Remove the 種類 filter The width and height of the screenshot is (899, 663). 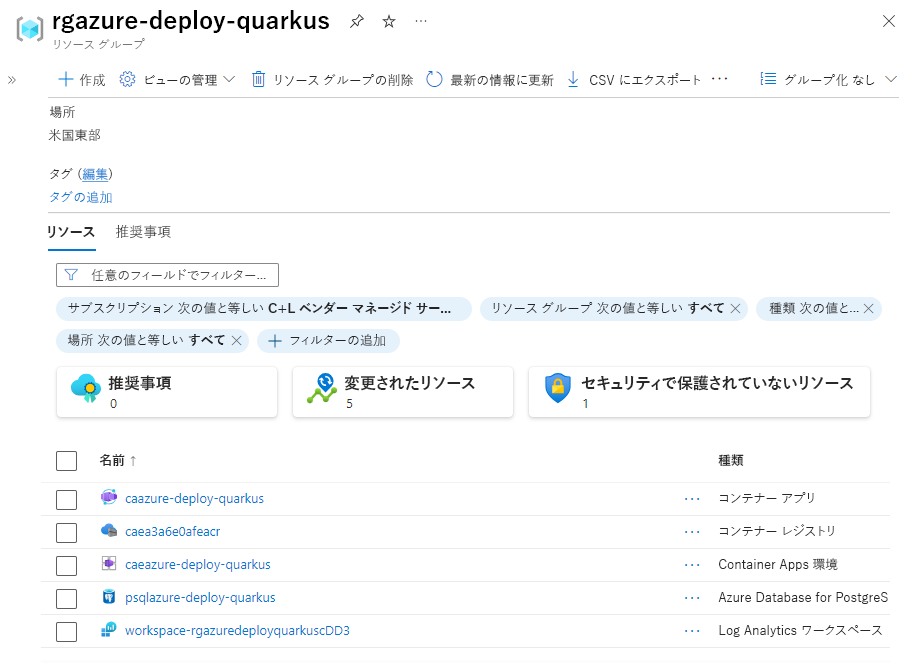coord(869,309)
